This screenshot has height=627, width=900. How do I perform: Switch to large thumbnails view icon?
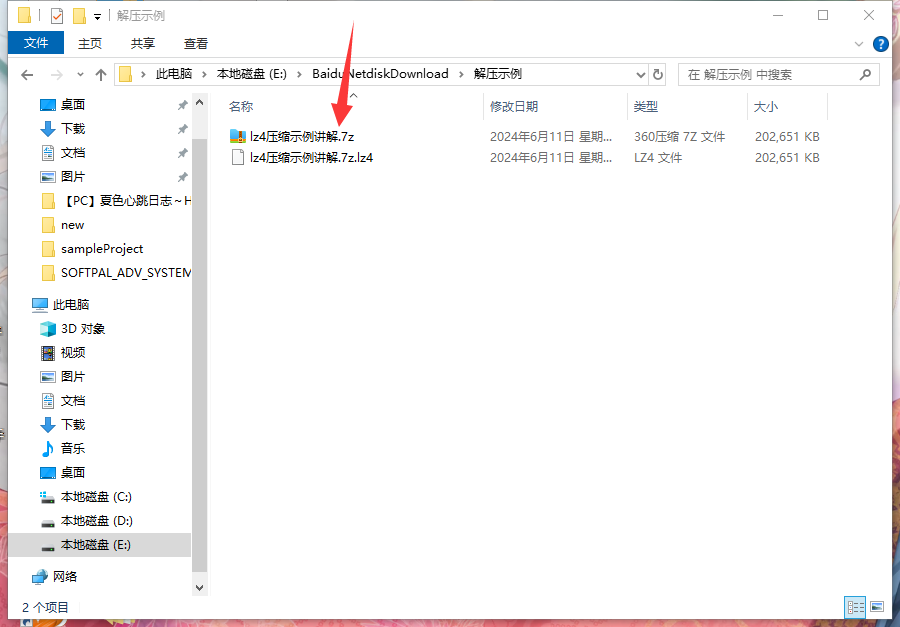click(877, 606)
